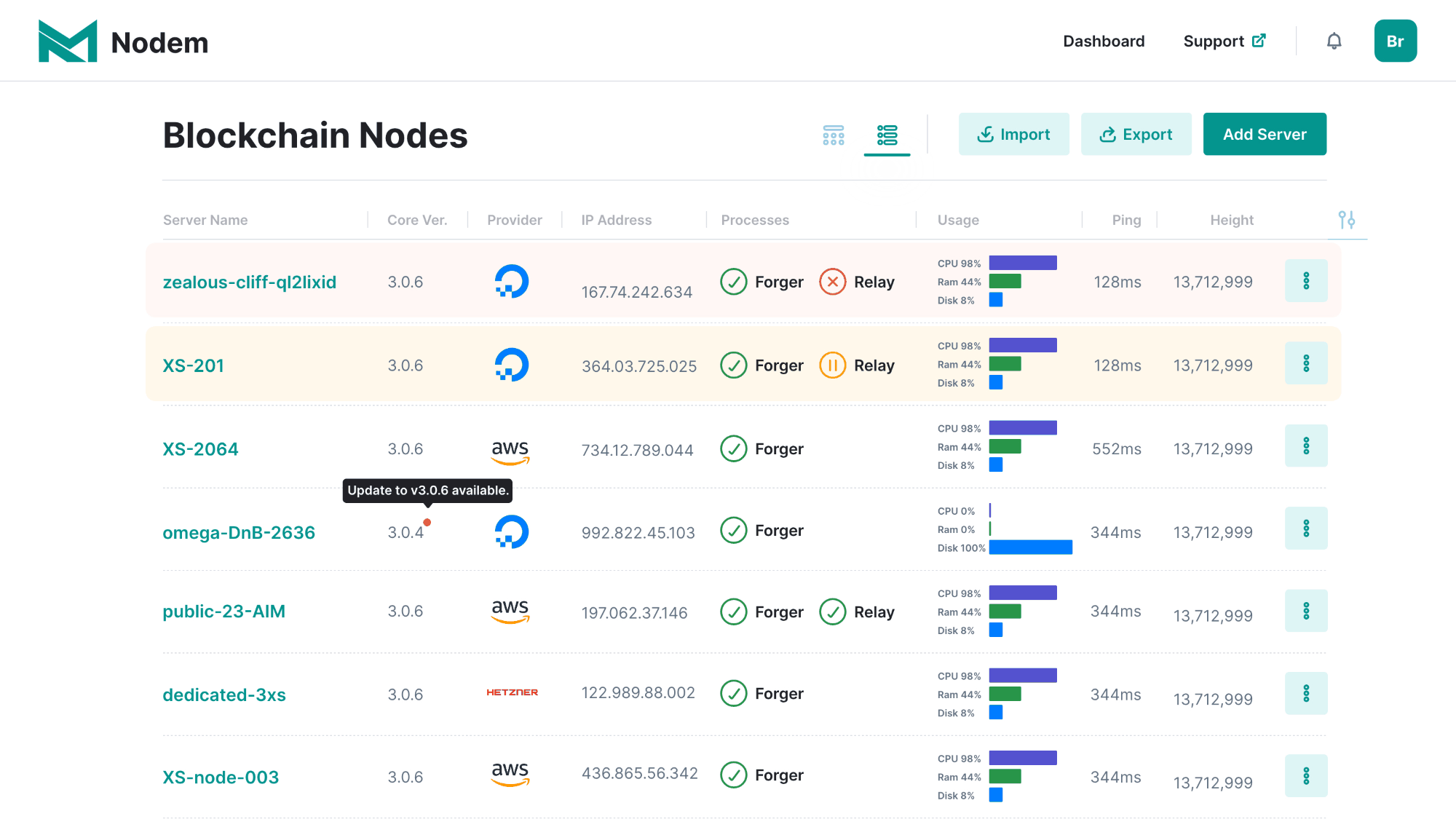Viewport: 1456px width, 819px height.
Task: Go to the Dashboard menu item
Action: 1104,41
